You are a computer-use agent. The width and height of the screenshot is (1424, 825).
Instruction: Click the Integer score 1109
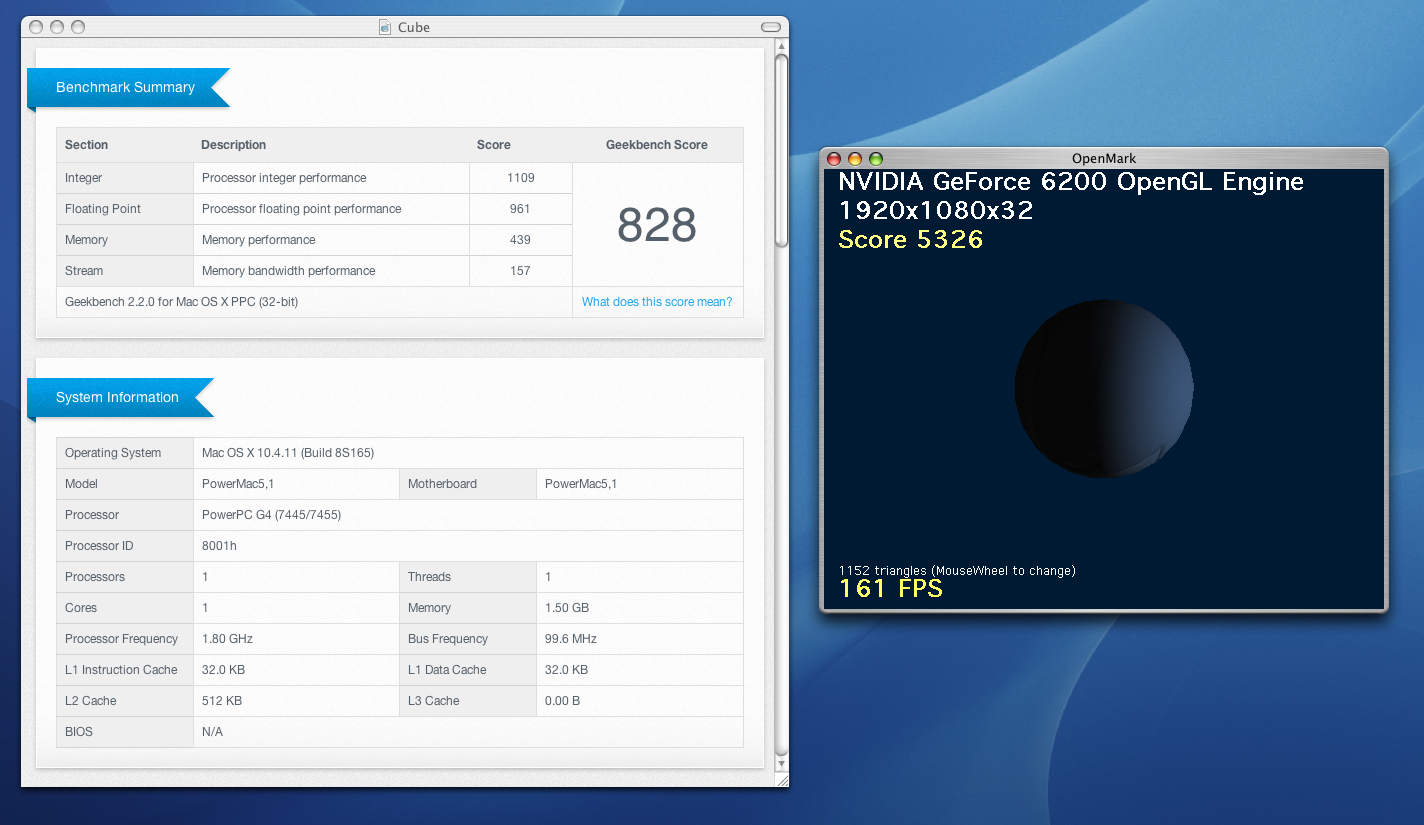(521, 178)
